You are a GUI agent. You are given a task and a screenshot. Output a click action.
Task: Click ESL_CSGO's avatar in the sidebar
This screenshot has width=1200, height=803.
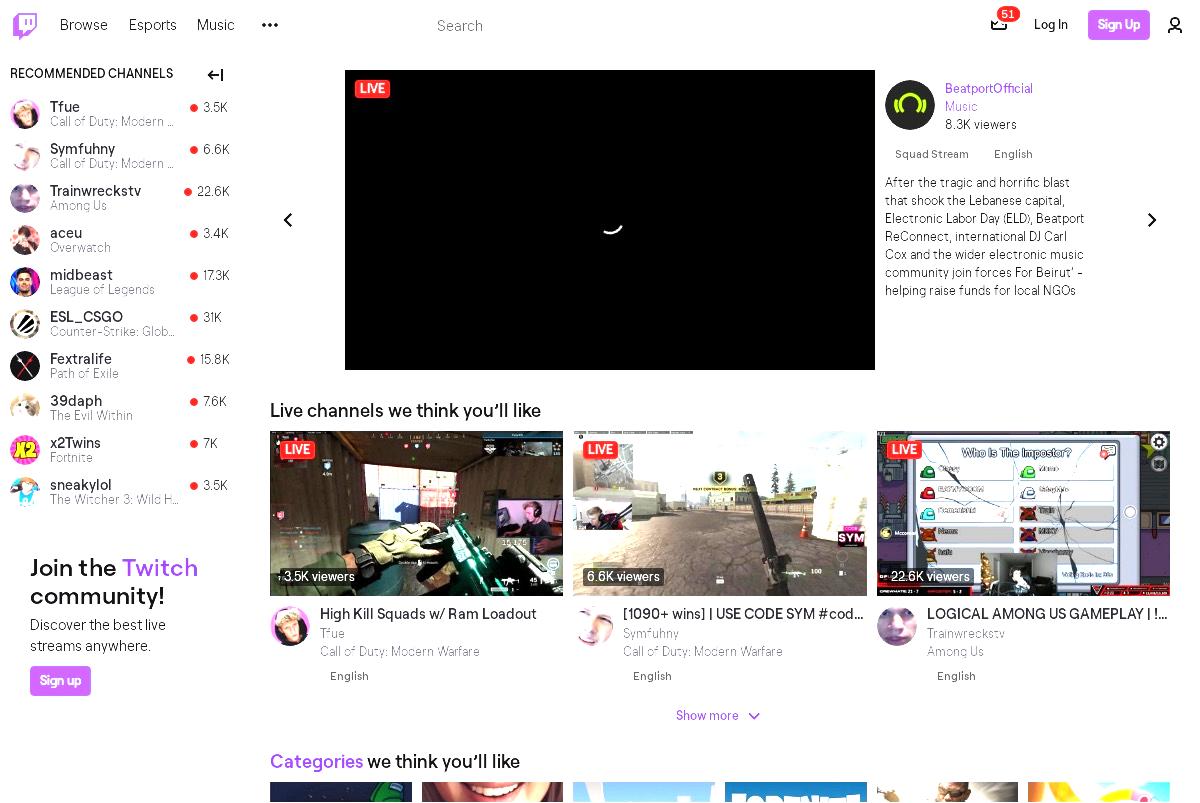click(25, 324)
